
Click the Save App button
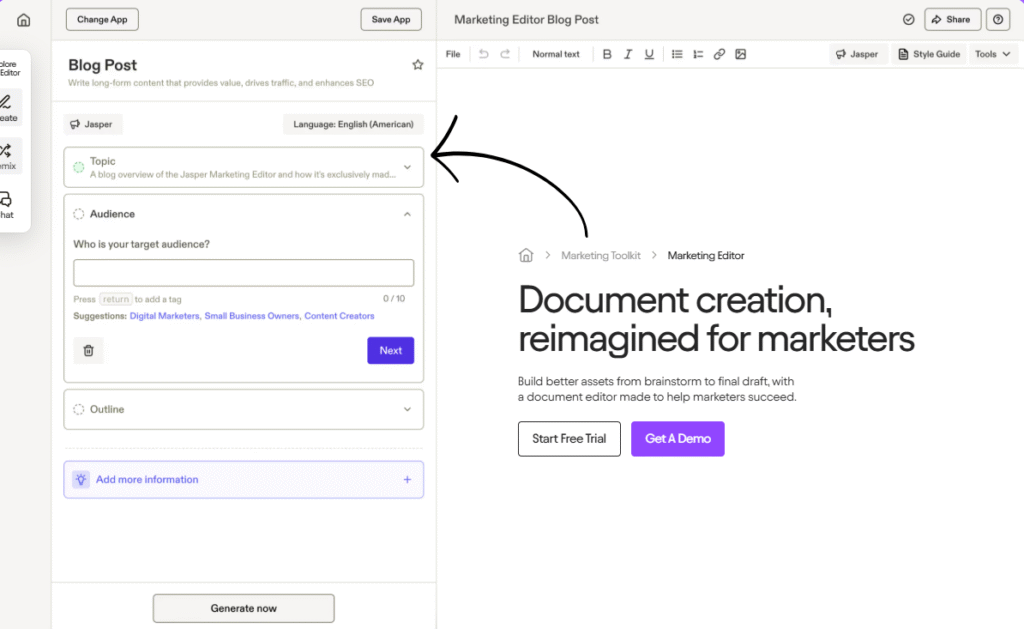click(391, 20)
